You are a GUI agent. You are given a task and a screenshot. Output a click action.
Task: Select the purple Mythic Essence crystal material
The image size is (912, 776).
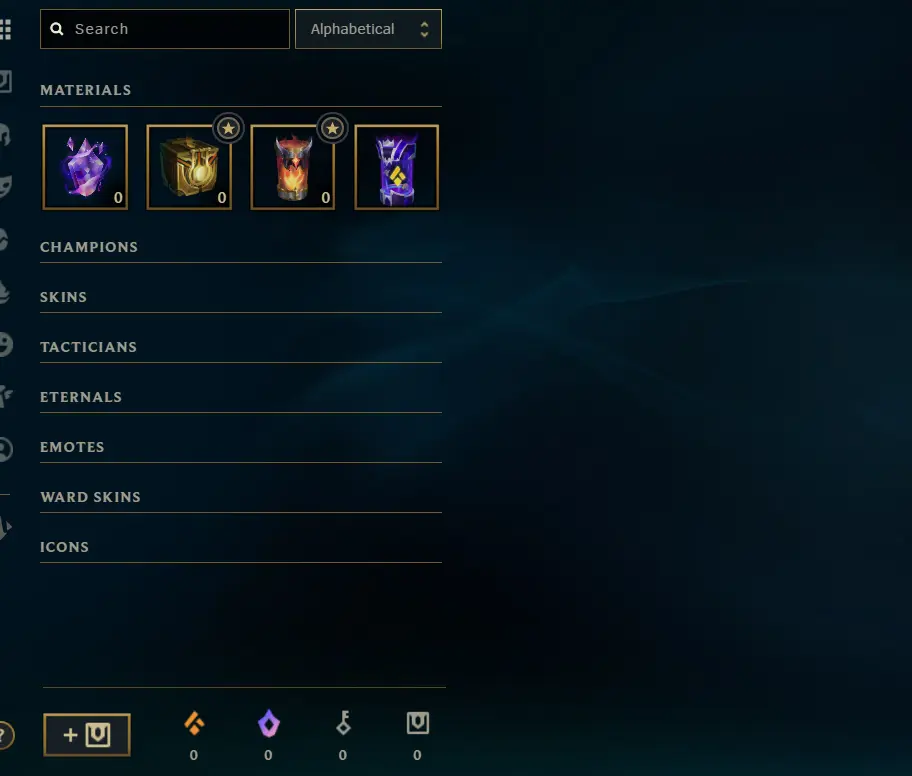point(85,168)
